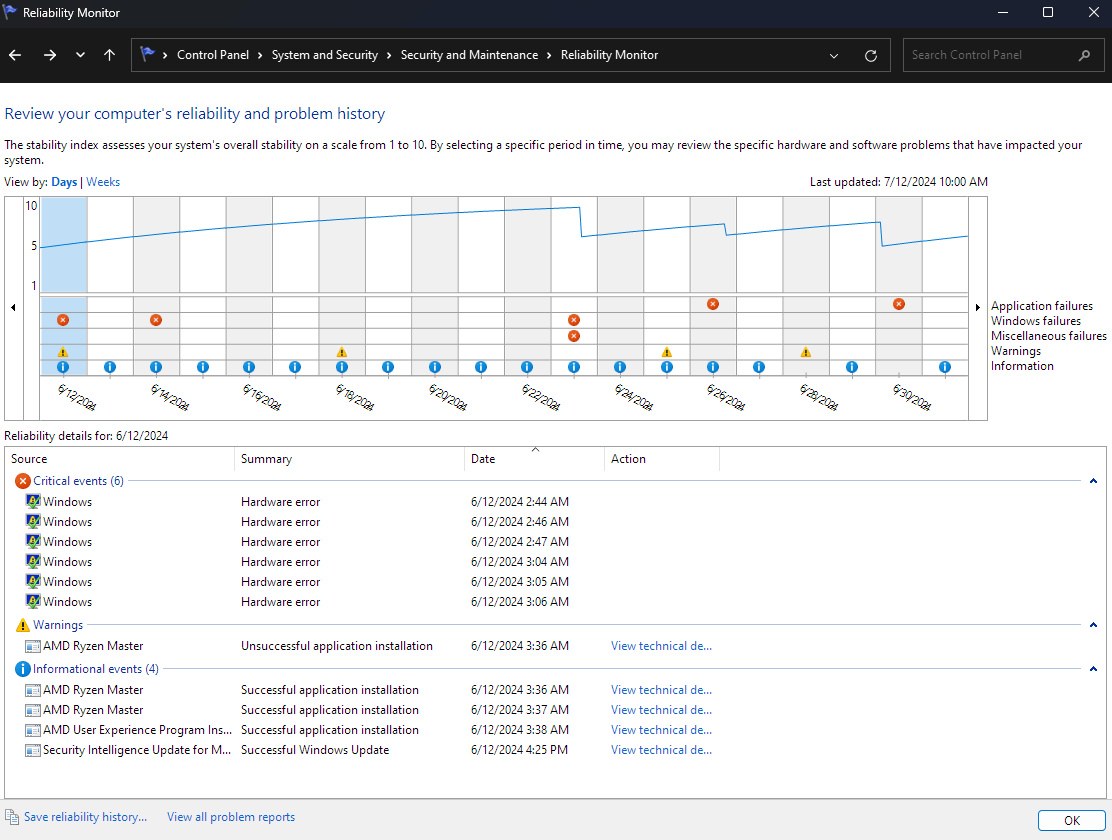Screen dimensions: 1112x840
Task: Switch the chart view to Days
Action: pos(64,182)
